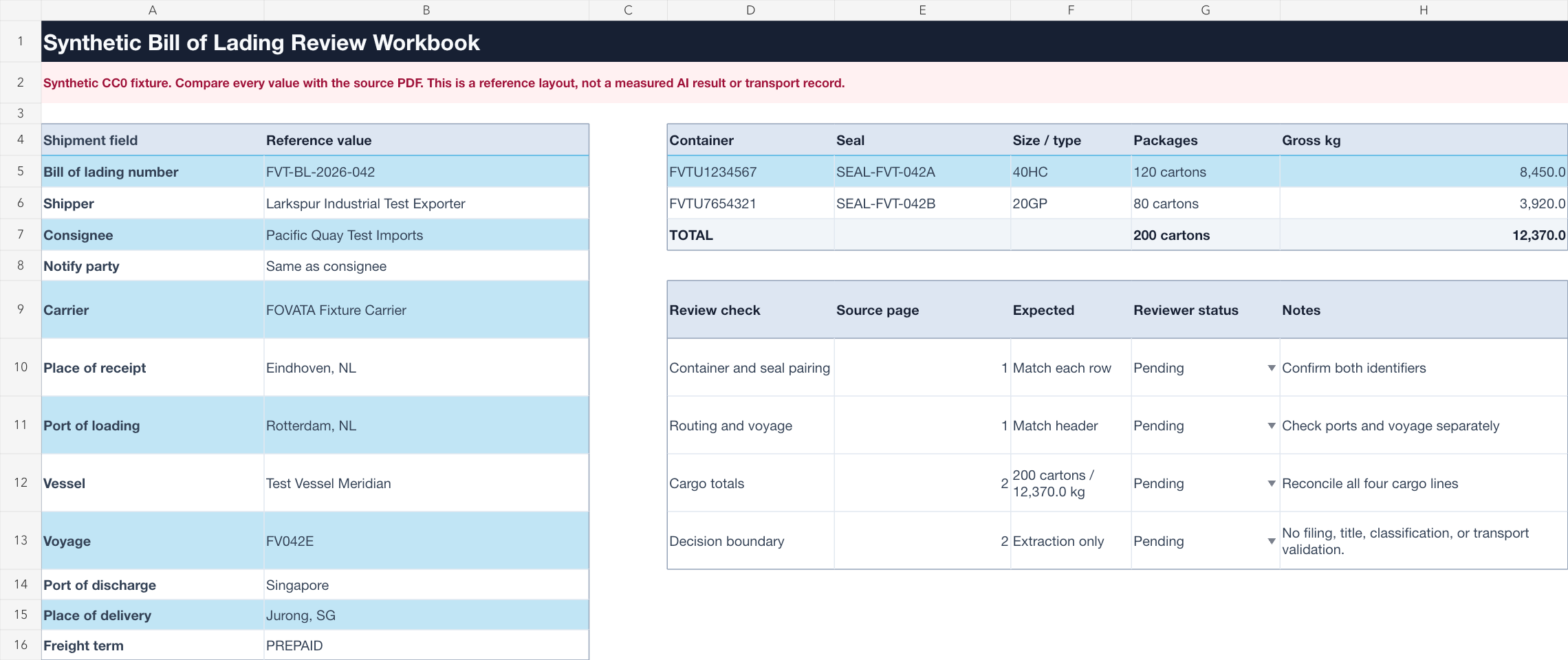This screenshot has width=1568, height=660.
Task: Select the Reconcile all four cargo lines note
Action: point(1424,483)
